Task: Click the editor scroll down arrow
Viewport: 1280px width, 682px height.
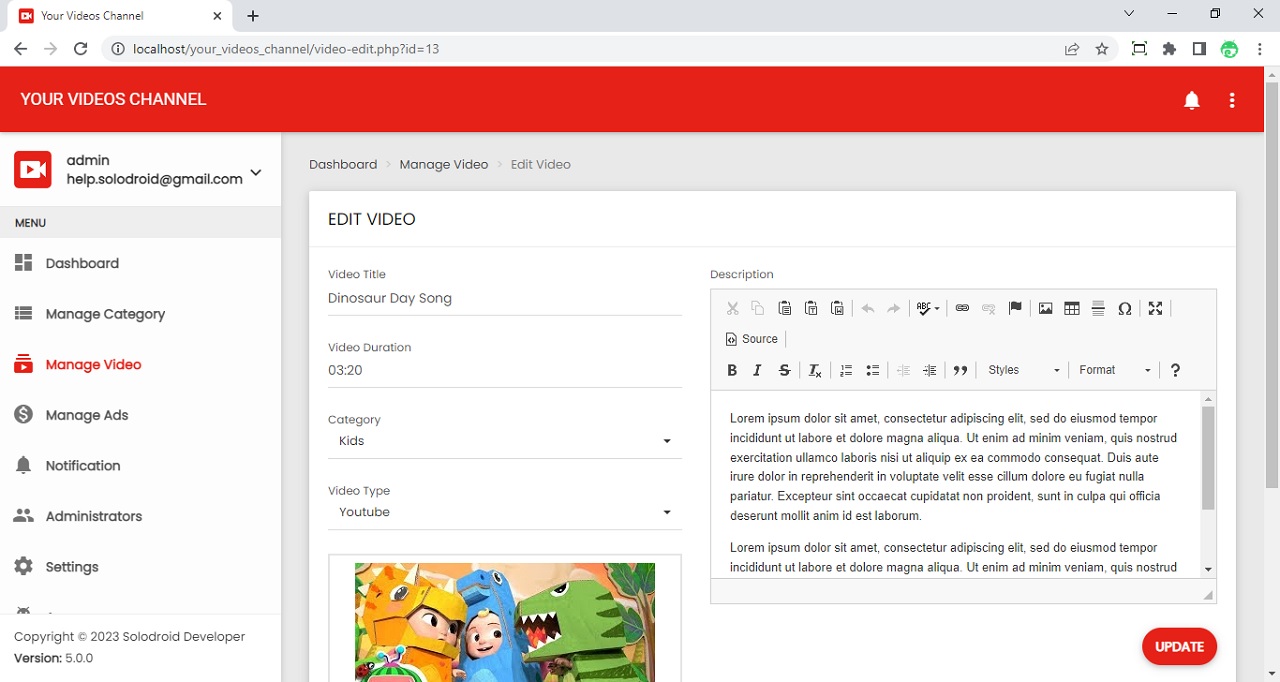Action: point(1208,569)
